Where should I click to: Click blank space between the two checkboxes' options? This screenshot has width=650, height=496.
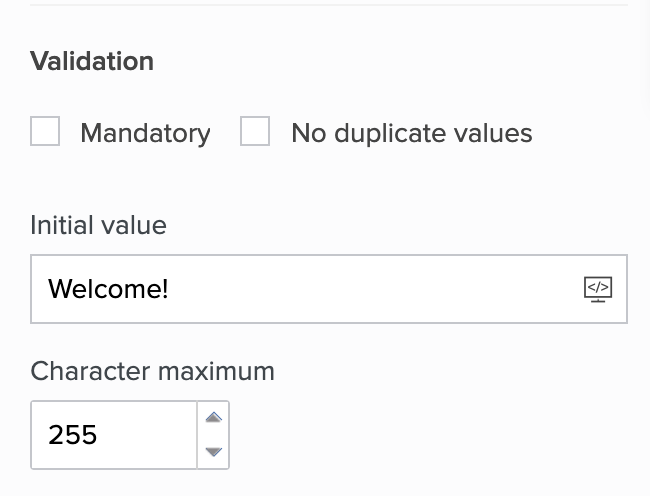pyautogui.click(x=226, y=133)
